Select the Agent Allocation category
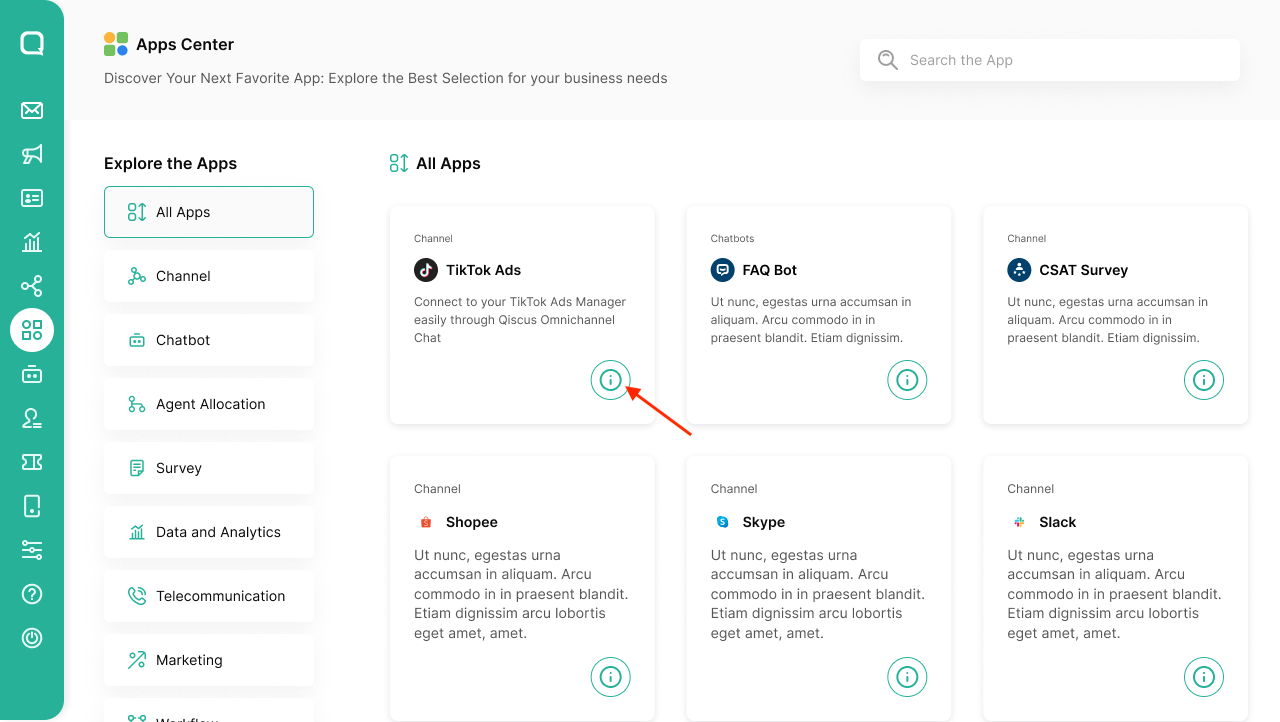This screenshot has width=1280, height=722. [209, 404]
